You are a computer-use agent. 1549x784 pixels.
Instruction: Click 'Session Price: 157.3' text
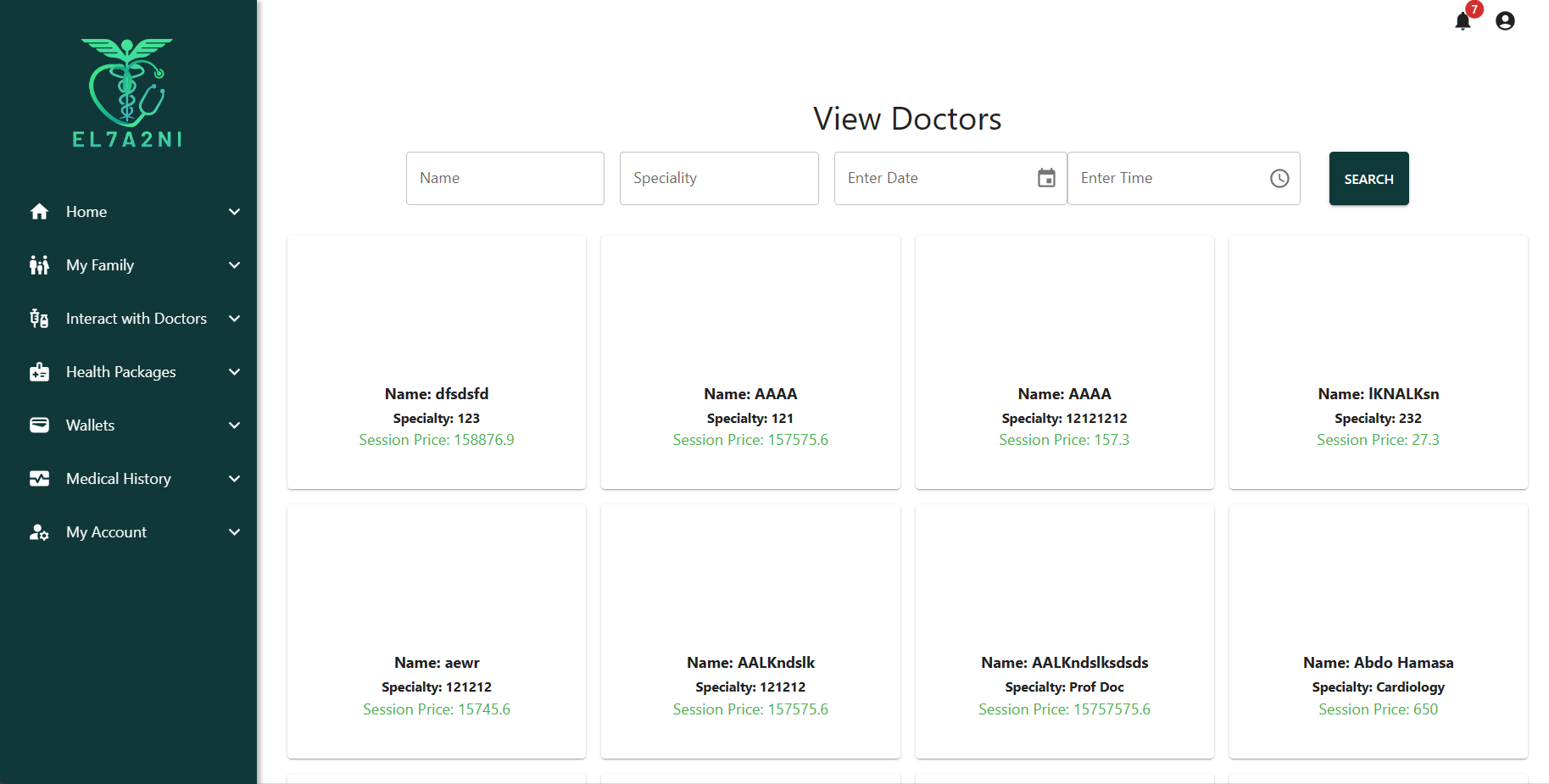[1065, 440]
